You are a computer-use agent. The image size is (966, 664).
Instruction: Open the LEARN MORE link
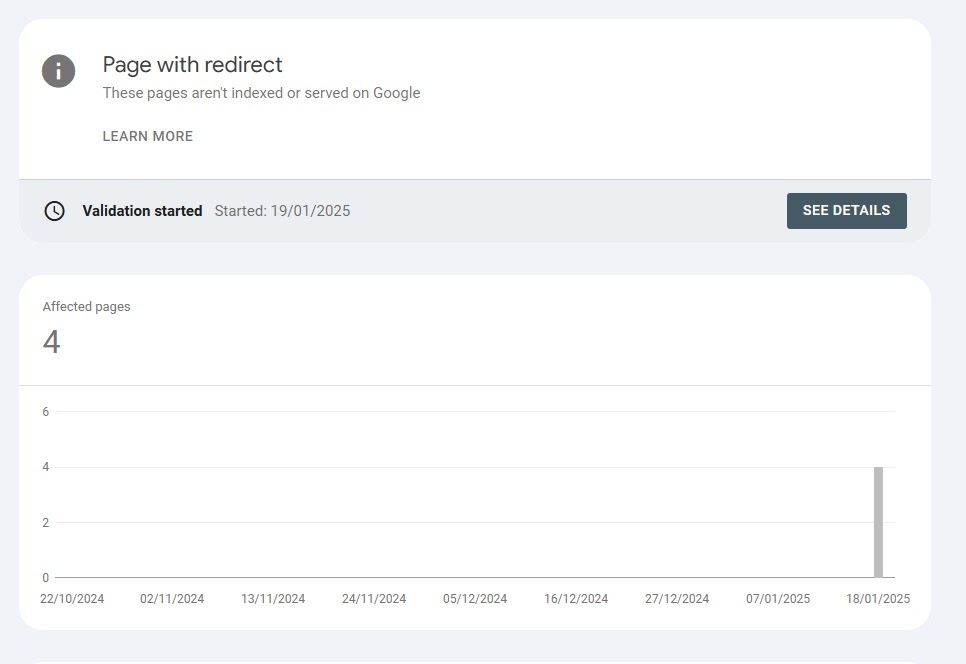point(148,136)
